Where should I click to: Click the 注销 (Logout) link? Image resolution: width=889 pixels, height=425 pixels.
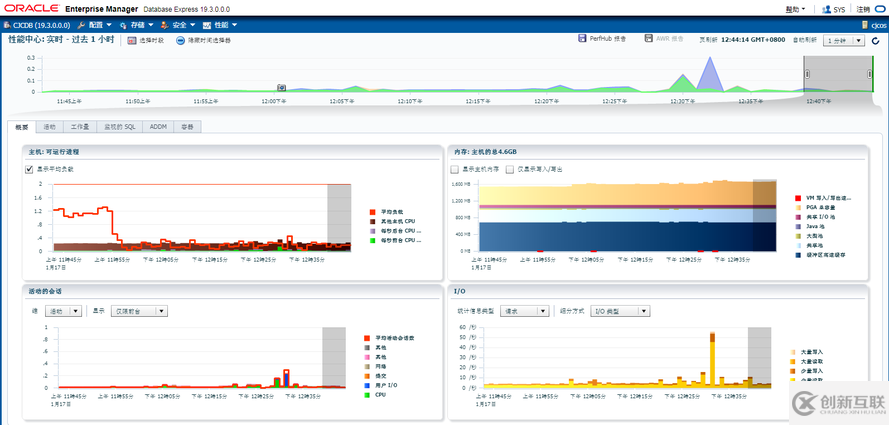point(864,9)
